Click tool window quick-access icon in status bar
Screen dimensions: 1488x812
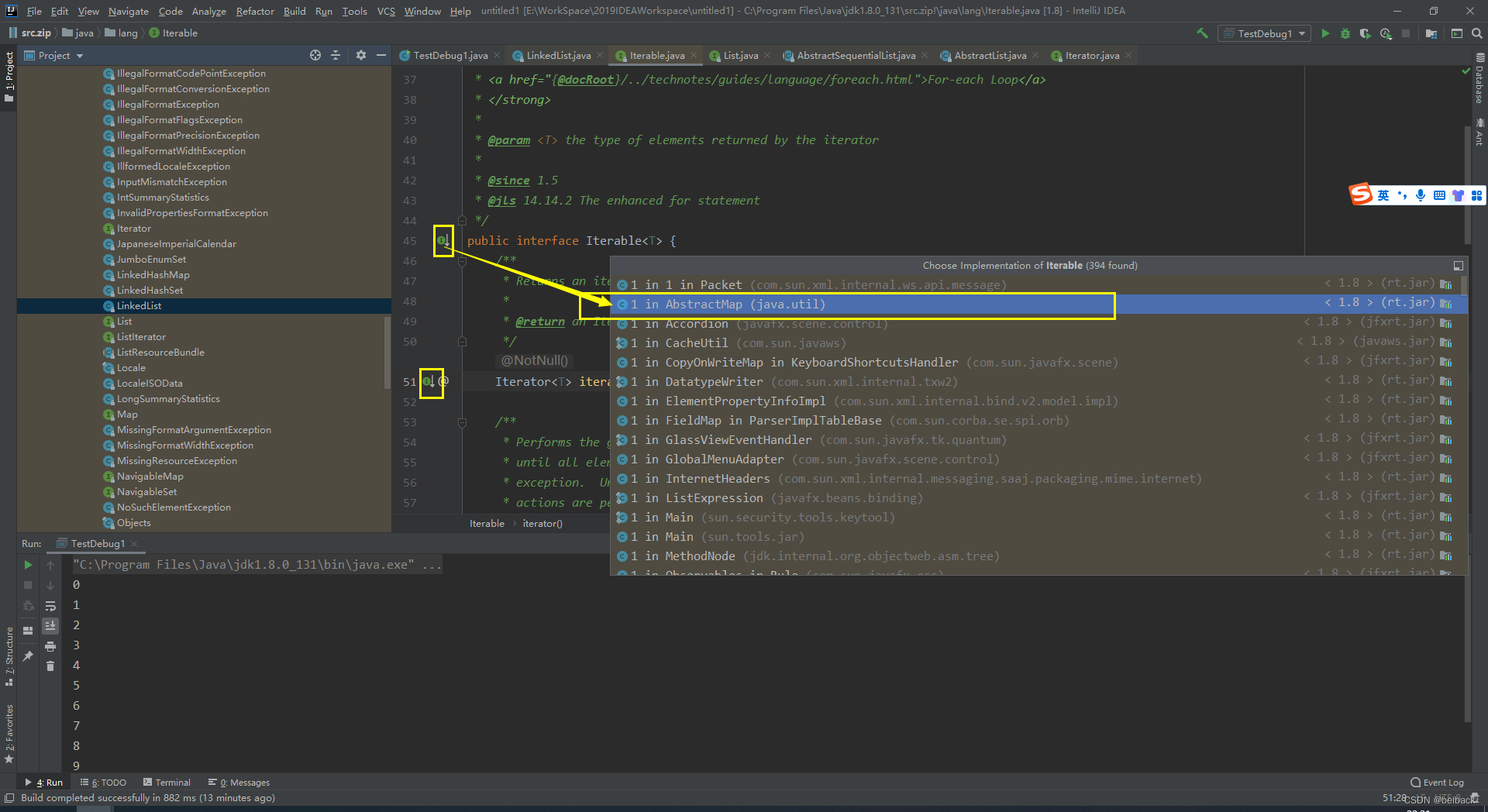pyautogui.click(x=9, y=798)
